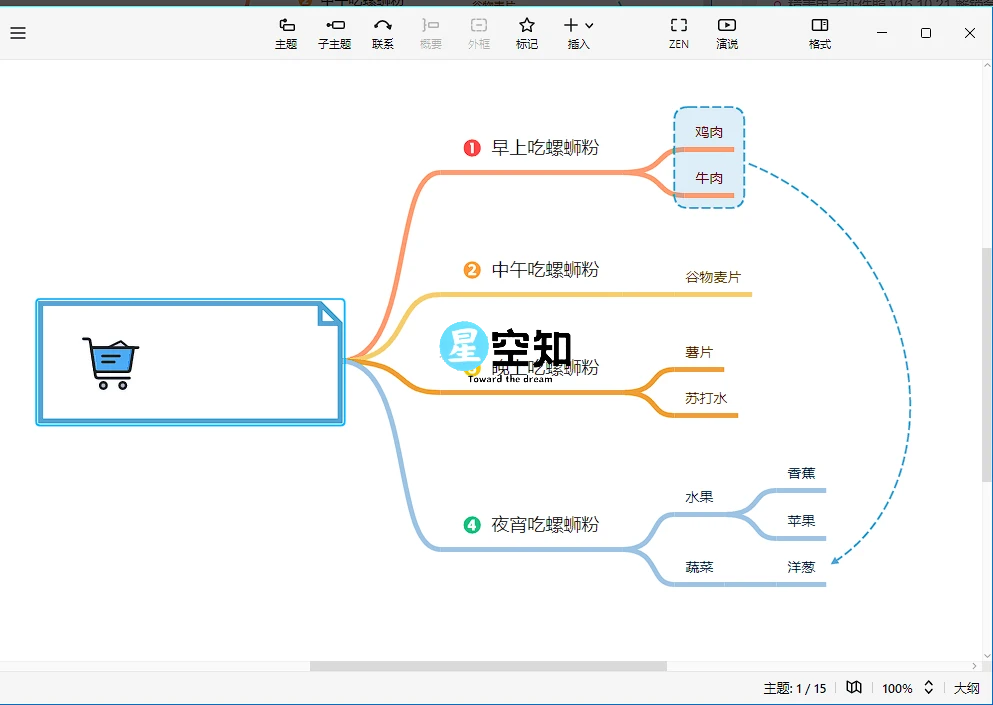This screenshot has height=705, width=993.
Task: Toggle ZEN focus mode
Action: [678, 33]
